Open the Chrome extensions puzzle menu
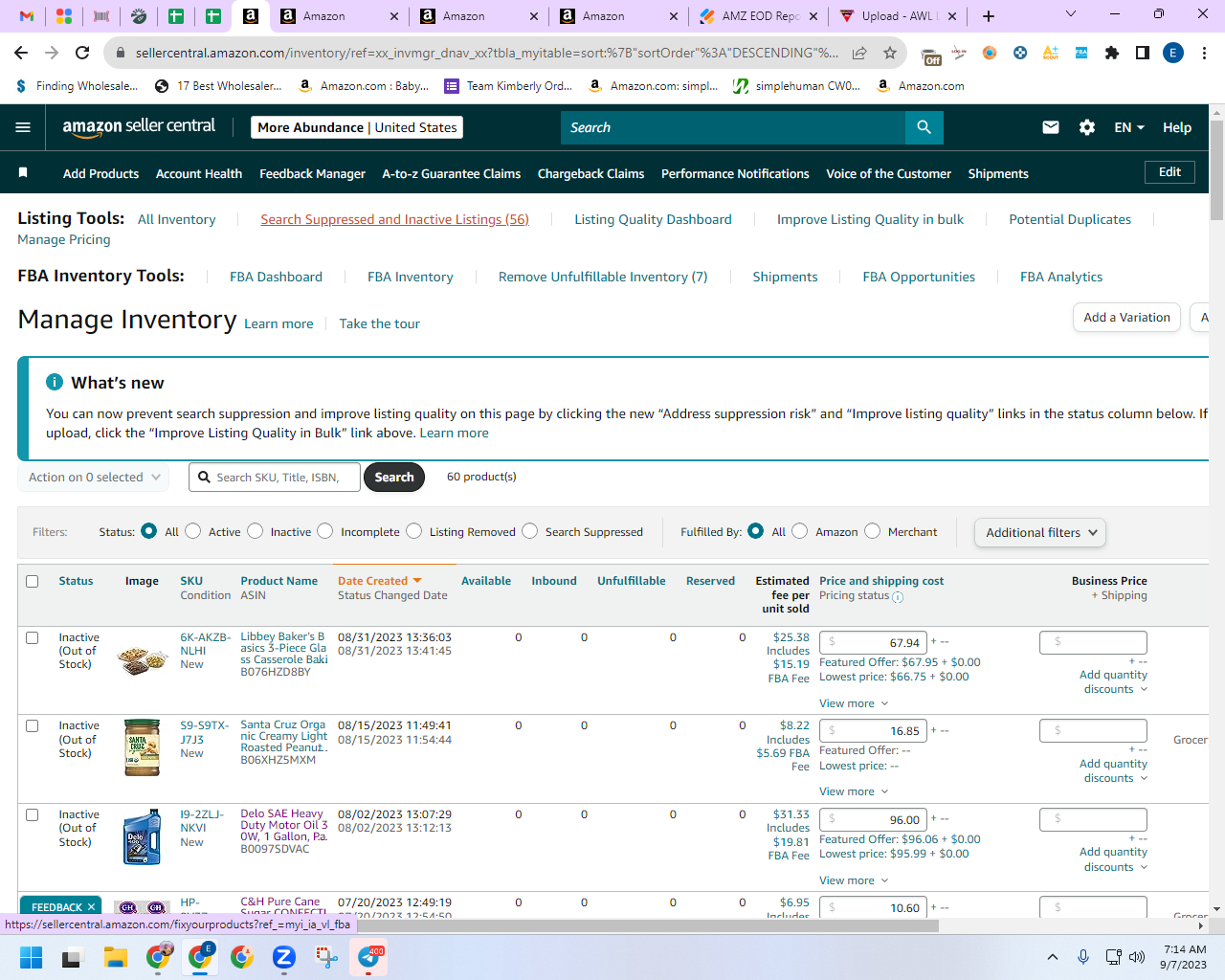The height and width of the screenshot is (980, 1225). (x=1111, y=53)
